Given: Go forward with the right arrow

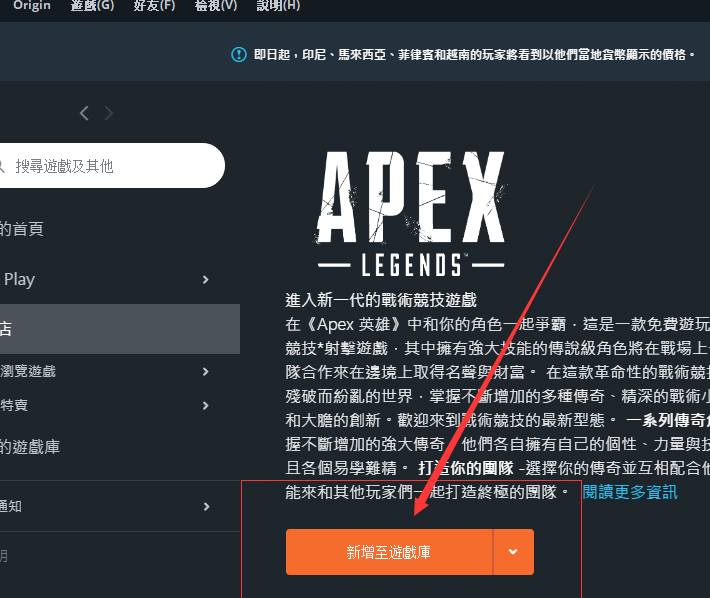Looking at the screenshot, I should 108,113.
